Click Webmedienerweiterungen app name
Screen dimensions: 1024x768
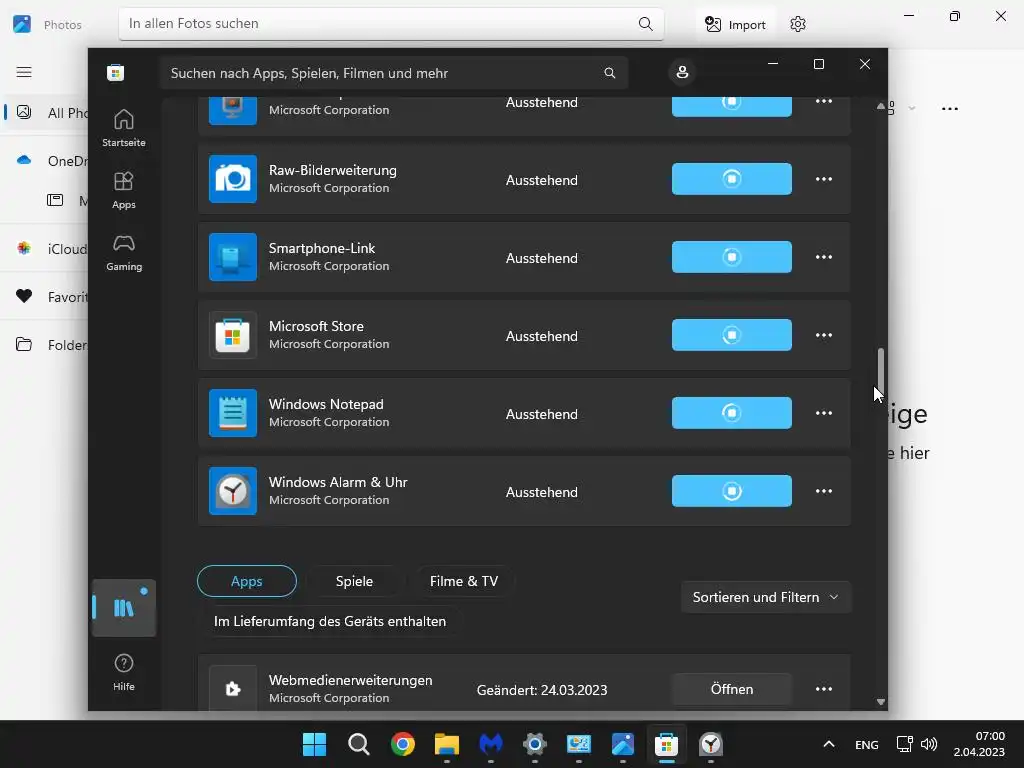pyautogui.click(x=350, y=680)
